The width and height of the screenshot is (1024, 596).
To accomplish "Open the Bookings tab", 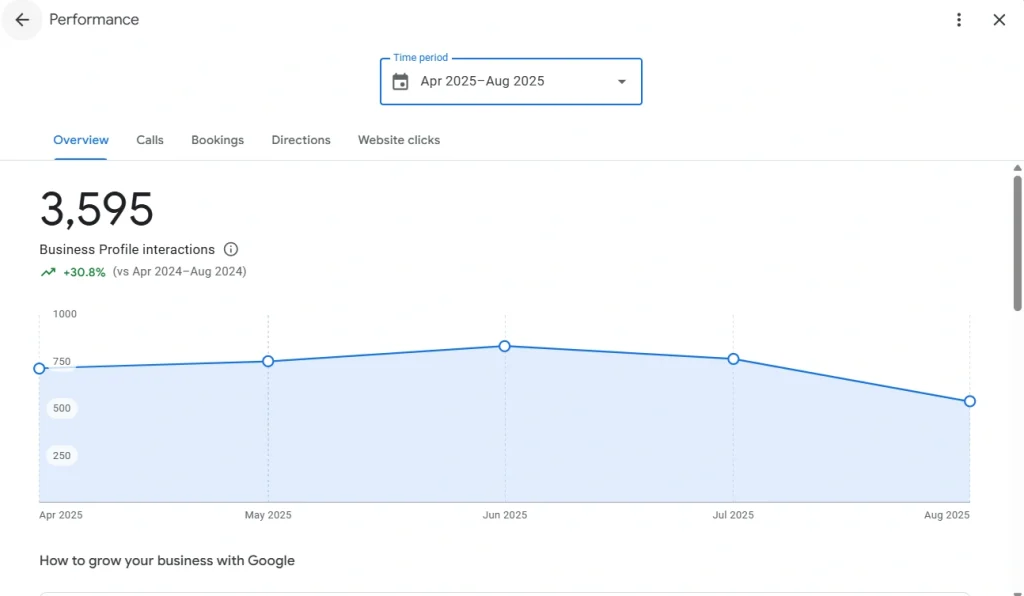I will [217, 140].
